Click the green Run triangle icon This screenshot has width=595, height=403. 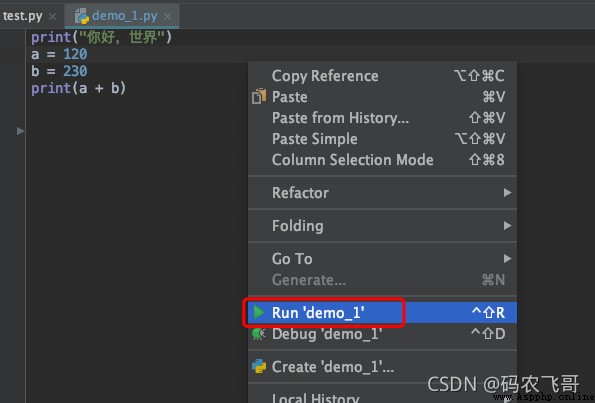pyautogui.click(x=259, y=313)
